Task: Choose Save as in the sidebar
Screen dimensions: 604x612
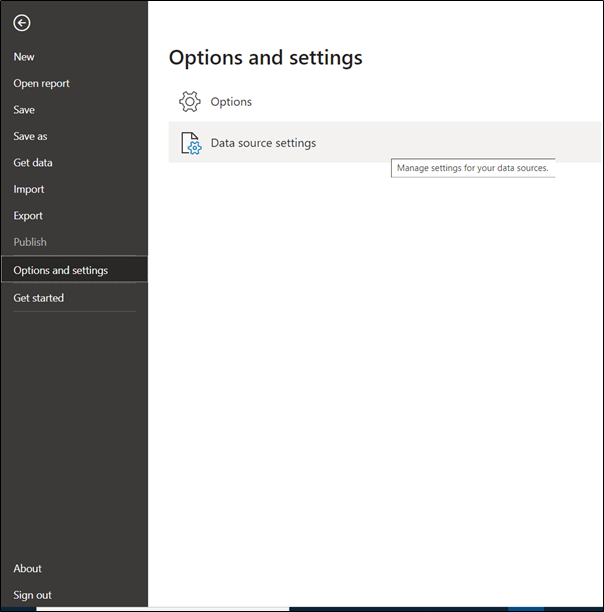Action: coord(30,137)
